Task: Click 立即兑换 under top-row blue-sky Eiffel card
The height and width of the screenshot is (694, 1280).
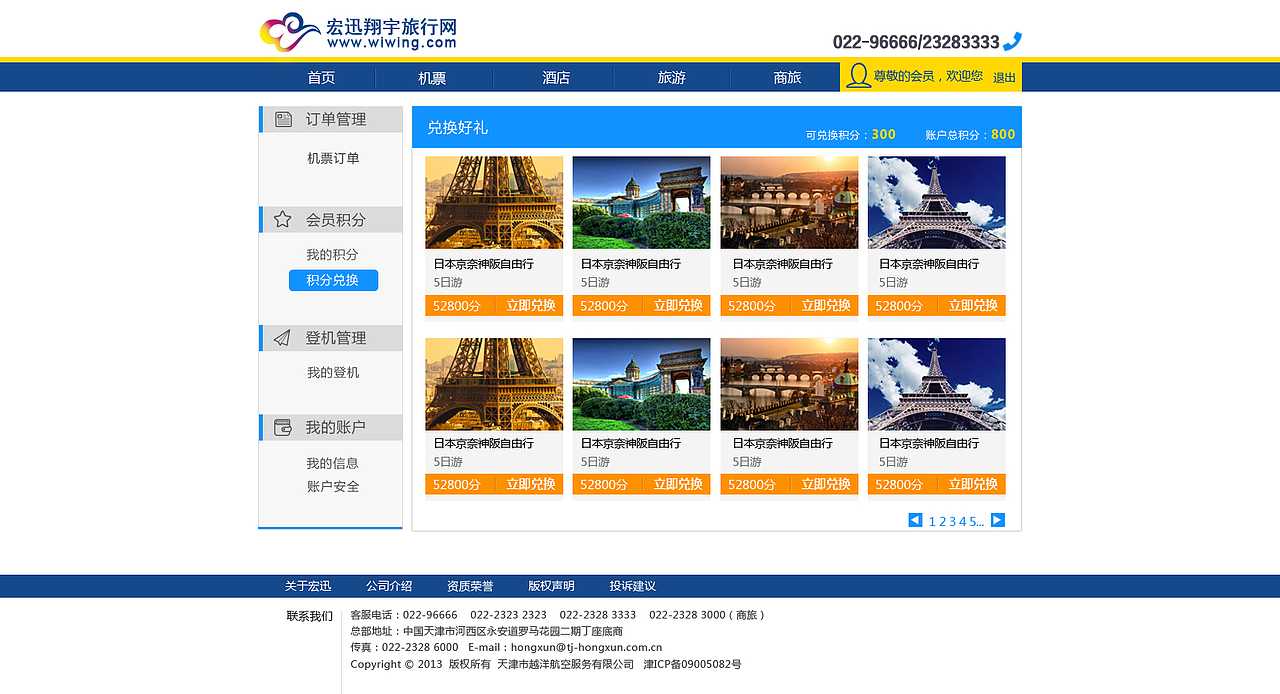Action: click(973, 306)
